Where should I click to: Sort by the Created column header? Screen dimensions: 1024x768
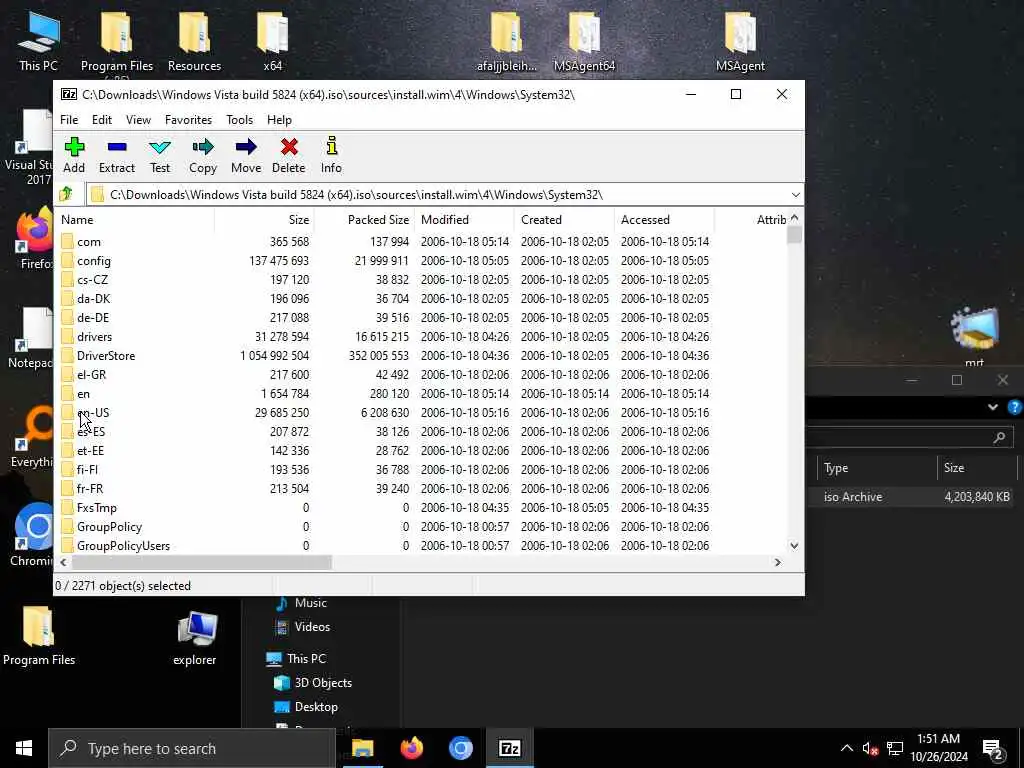point(564,219)
